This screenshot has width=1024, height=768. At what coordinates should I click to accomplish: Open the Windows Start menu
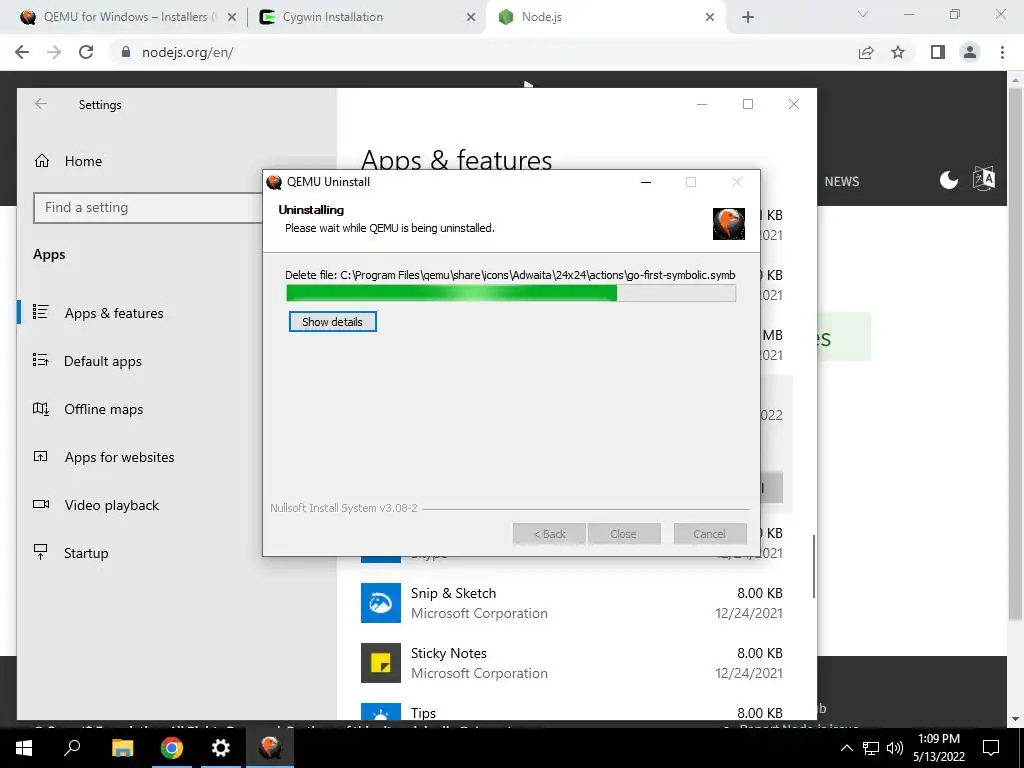tap(24, 748)
